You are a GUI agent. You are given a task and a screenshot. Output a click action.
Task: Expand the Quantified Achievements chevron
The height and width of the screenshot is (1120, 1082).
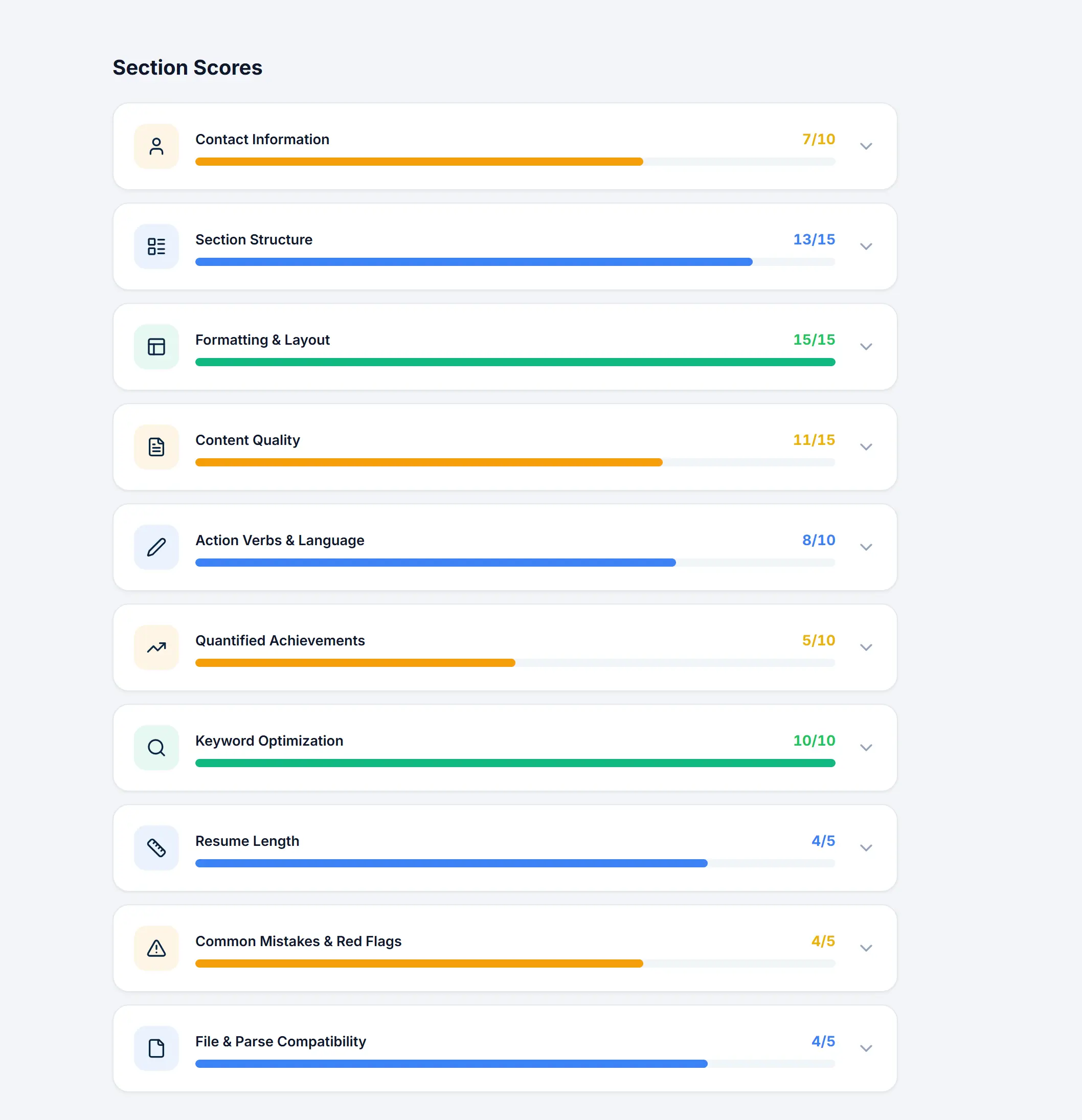(866, 647)
